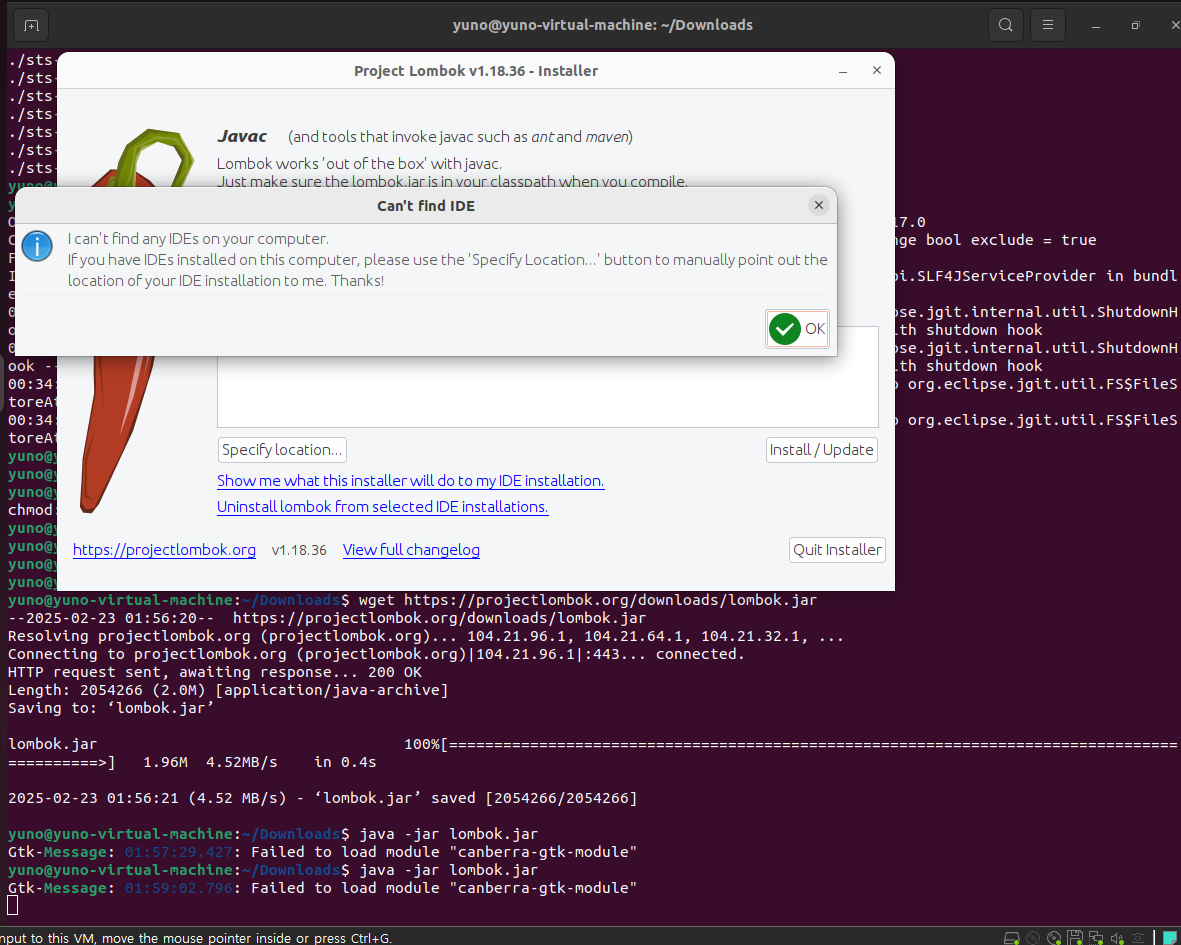The width and height of the screenshot is (1181, 945).
Task: Click the Project Lombok v1.18.36 - Installer title
Action: pos(476,71)
